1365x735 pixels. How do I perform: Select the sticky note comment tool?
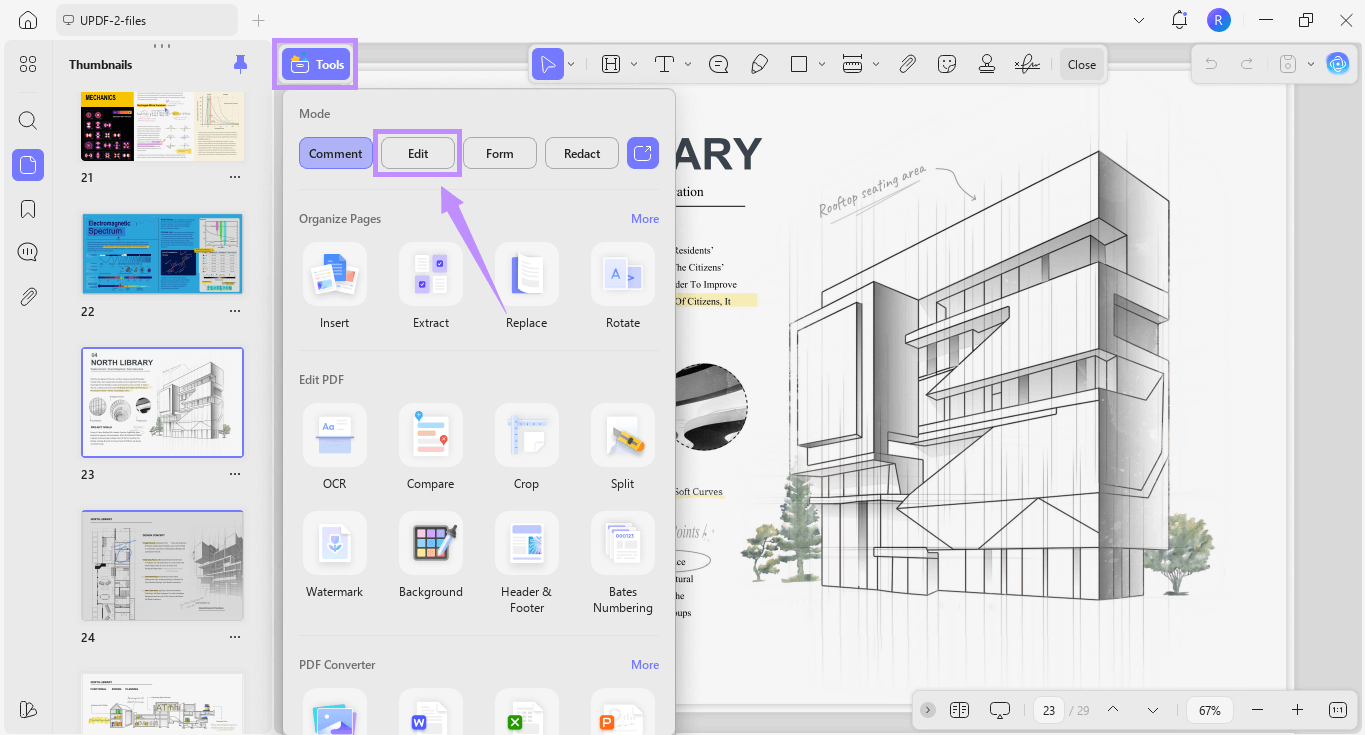[719, 63]
